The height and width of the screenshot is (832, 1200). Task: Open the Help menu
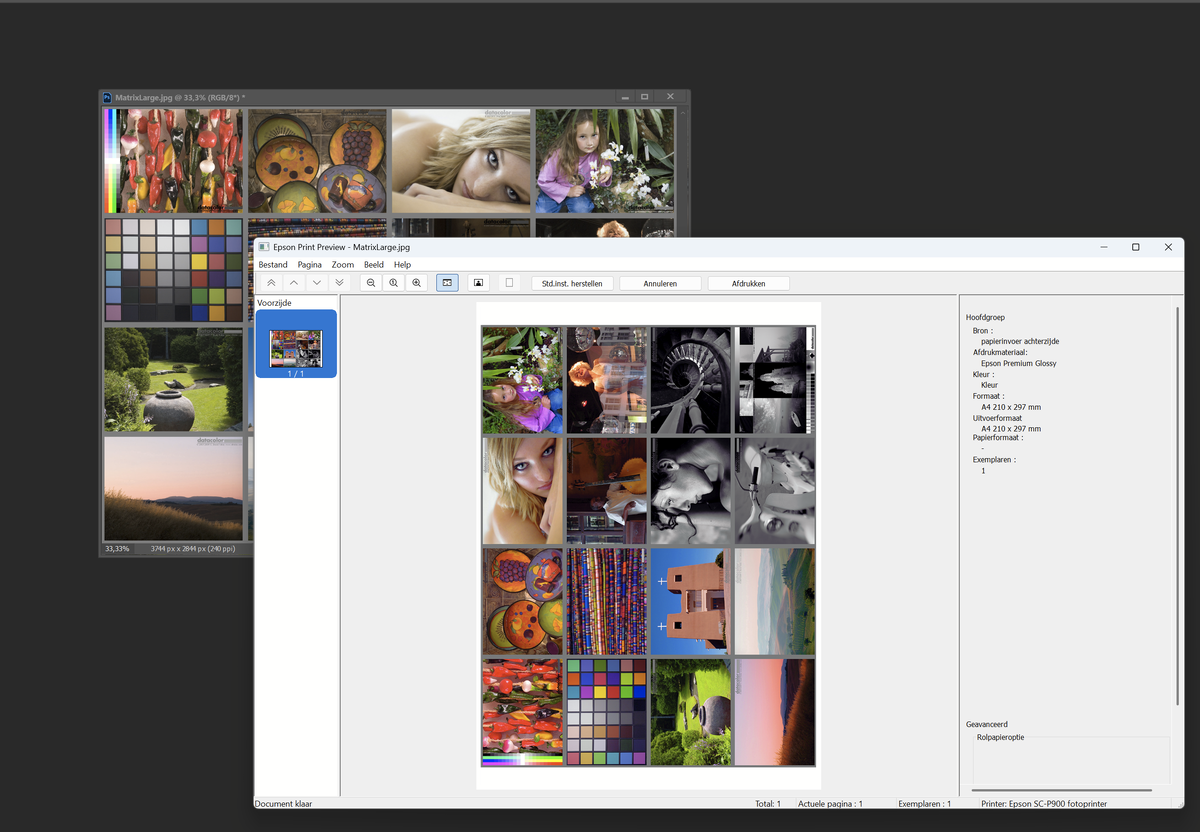[402, 265]
